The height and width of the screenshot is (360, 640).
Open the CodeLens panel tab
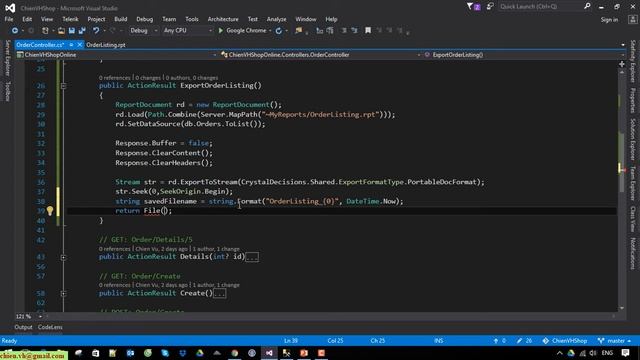50,327
